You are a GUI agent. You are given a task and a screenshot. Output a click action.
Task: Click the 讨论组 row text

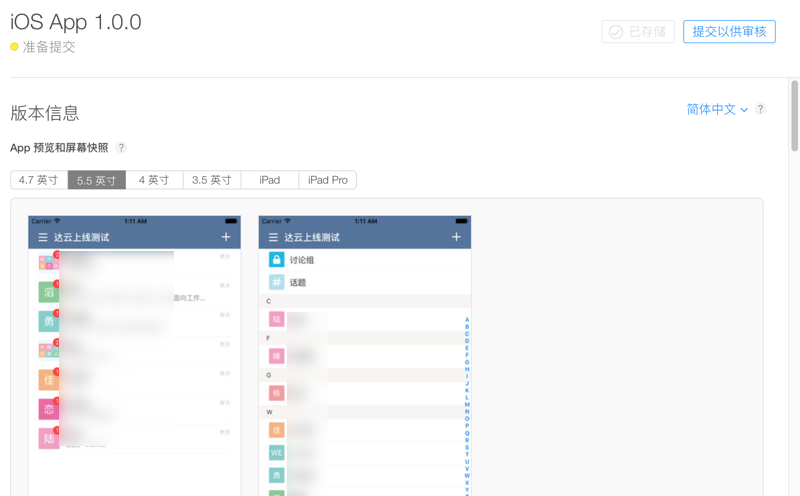coord(302,260)
